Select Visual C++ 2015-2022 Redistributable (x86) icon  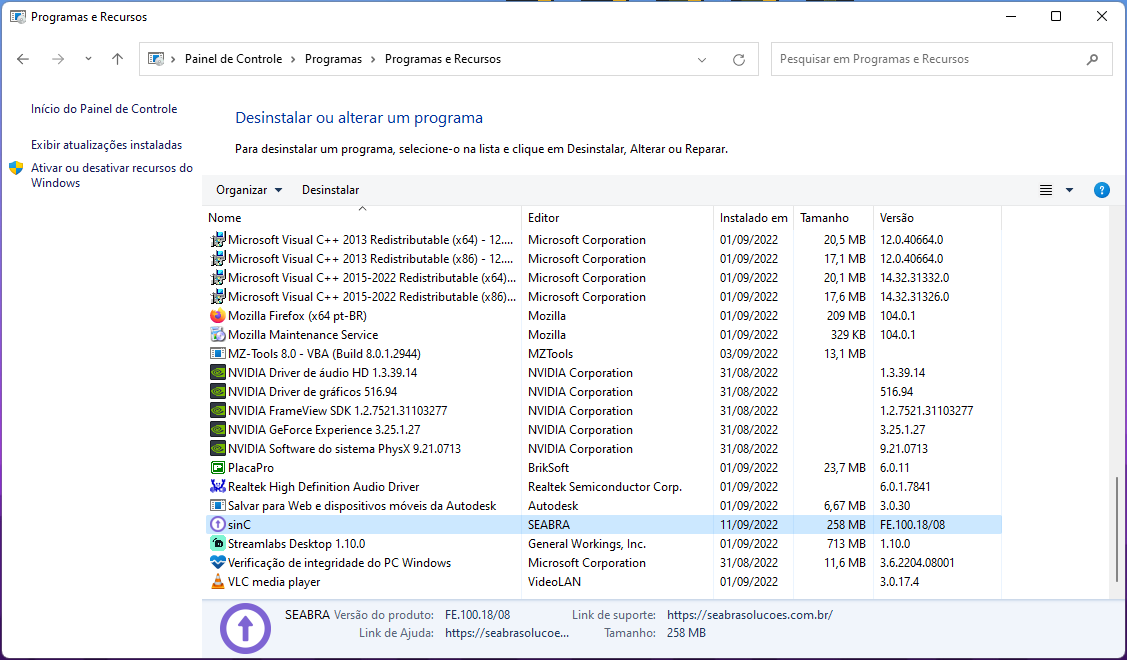tap(218, 296)
